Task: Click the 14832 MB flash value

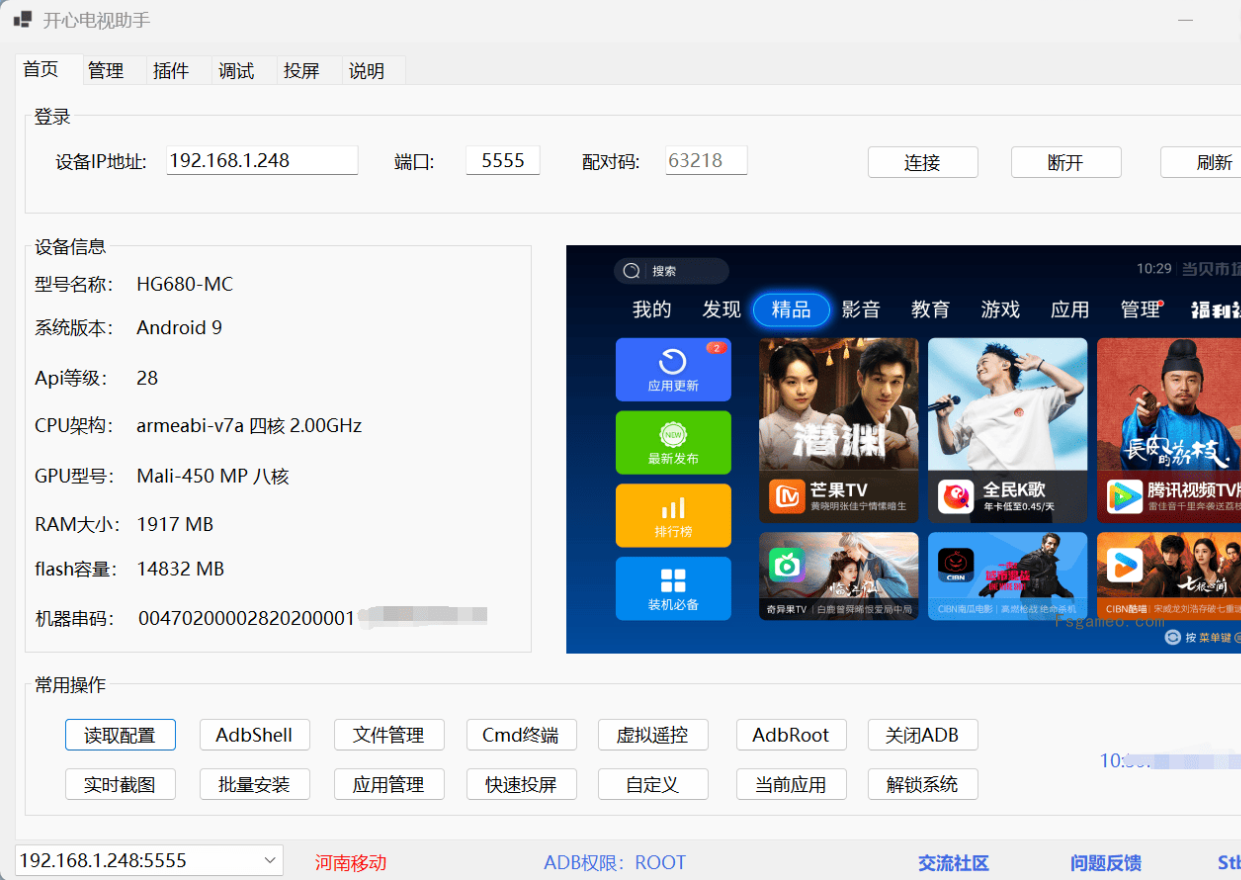Action: 180,569
